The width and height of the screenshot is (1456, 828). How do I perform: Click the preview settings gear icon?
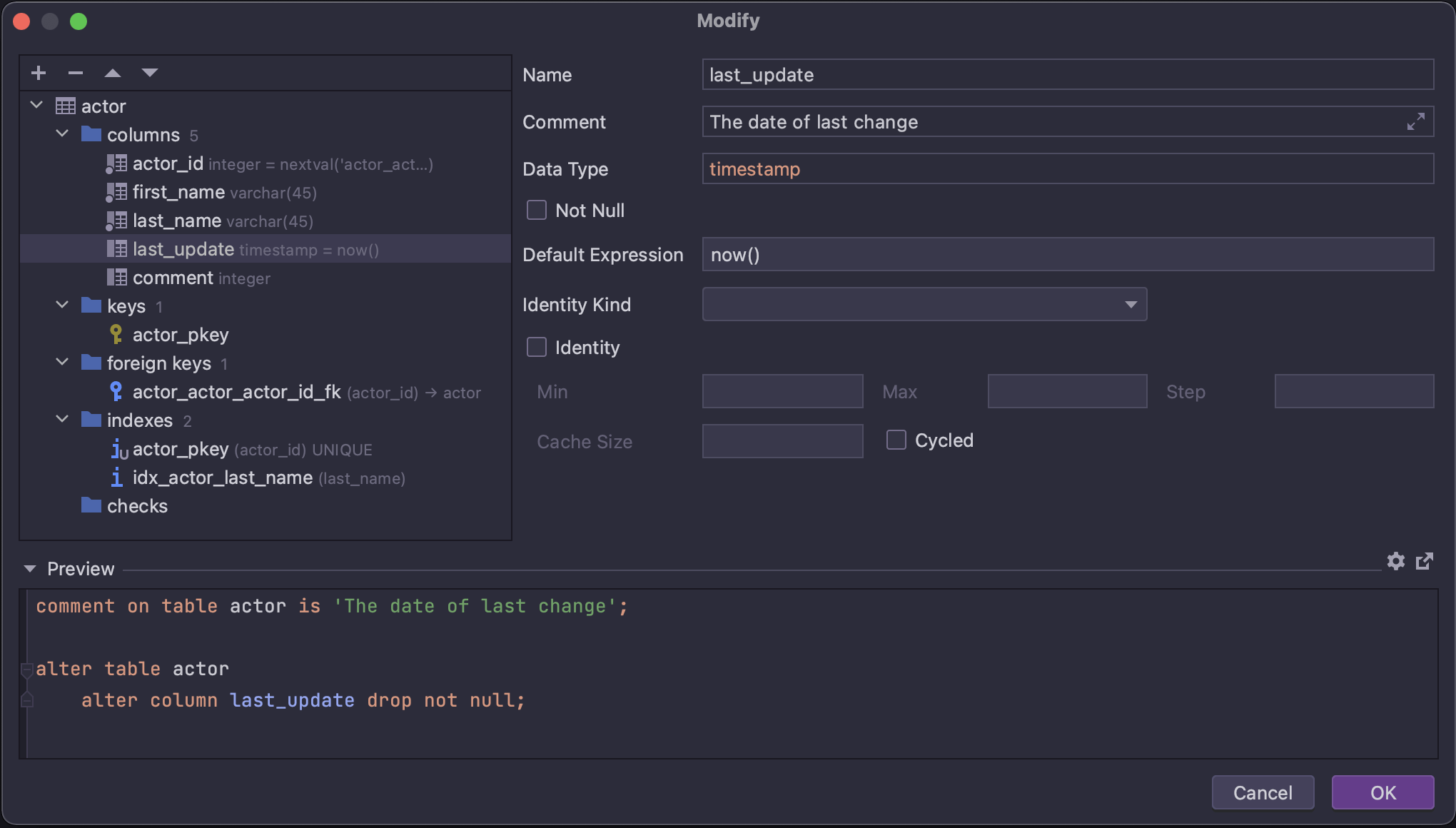point(1396,561)
